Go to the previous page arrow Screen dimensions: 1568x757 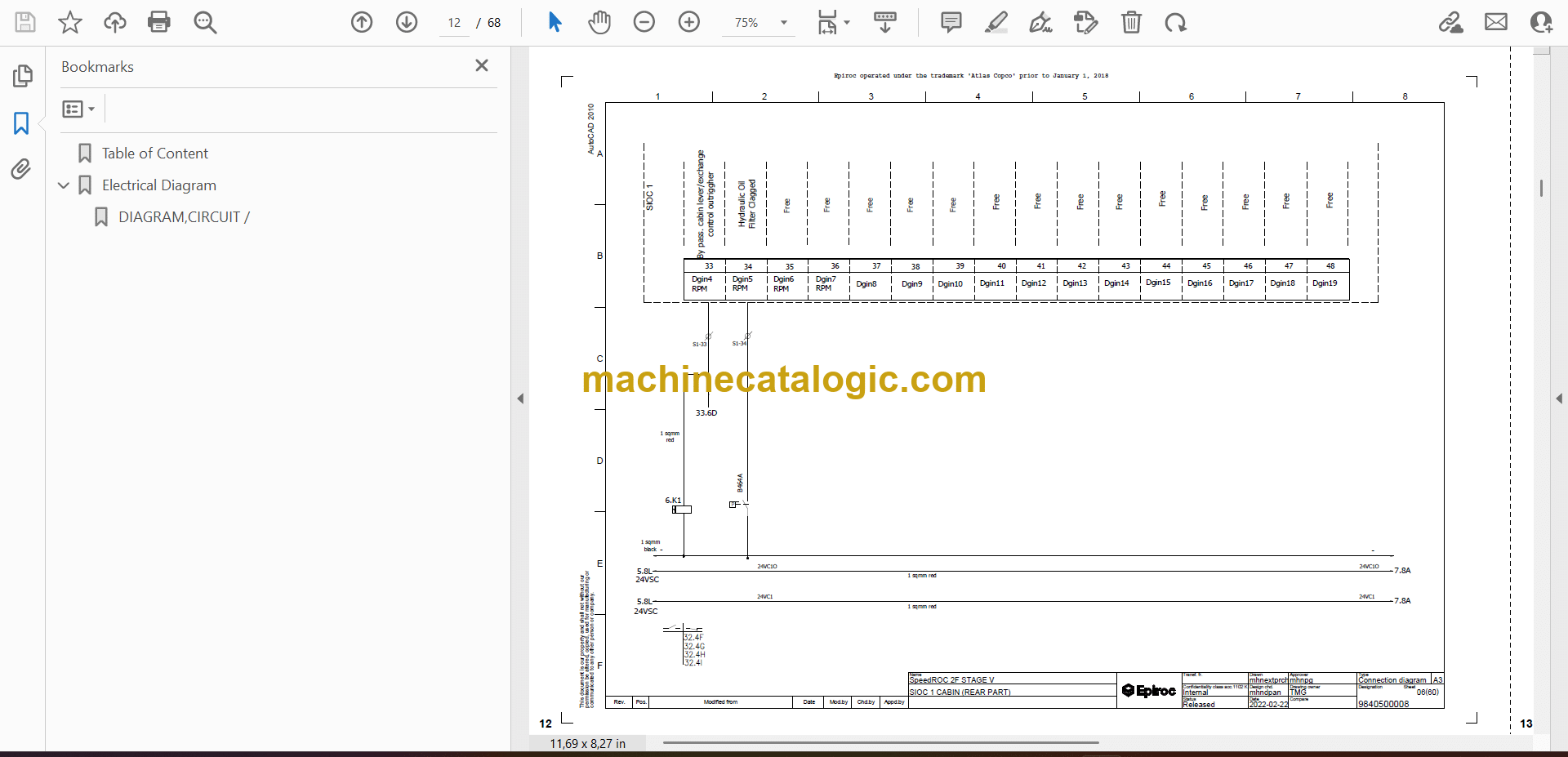[362, 22]
